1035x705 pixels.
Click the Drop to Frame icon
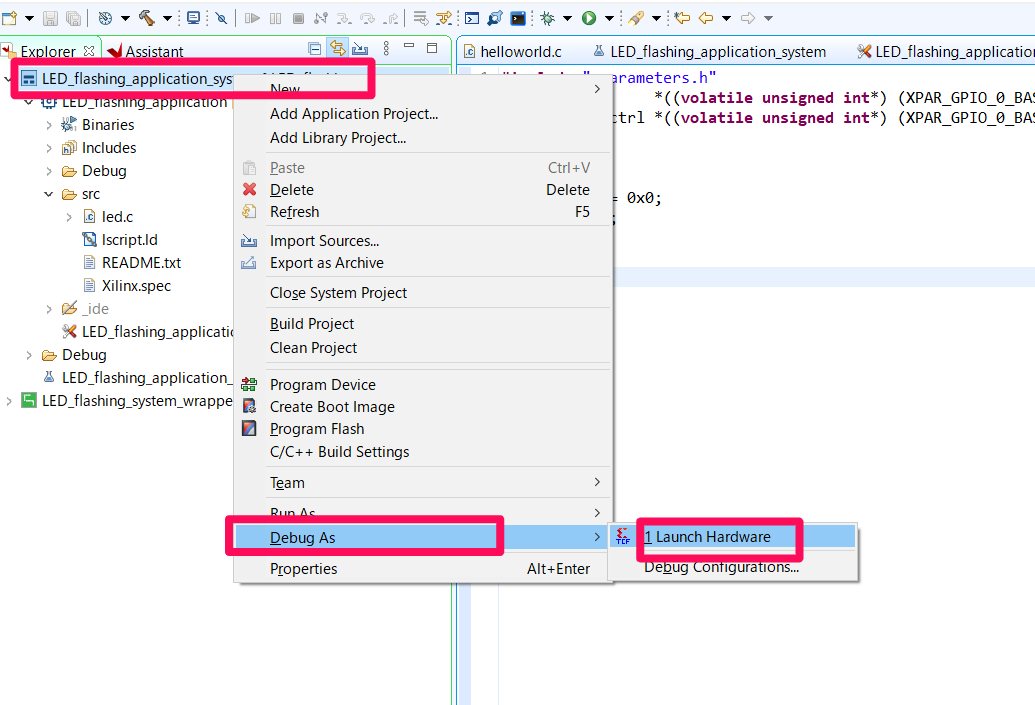(421, 18)
